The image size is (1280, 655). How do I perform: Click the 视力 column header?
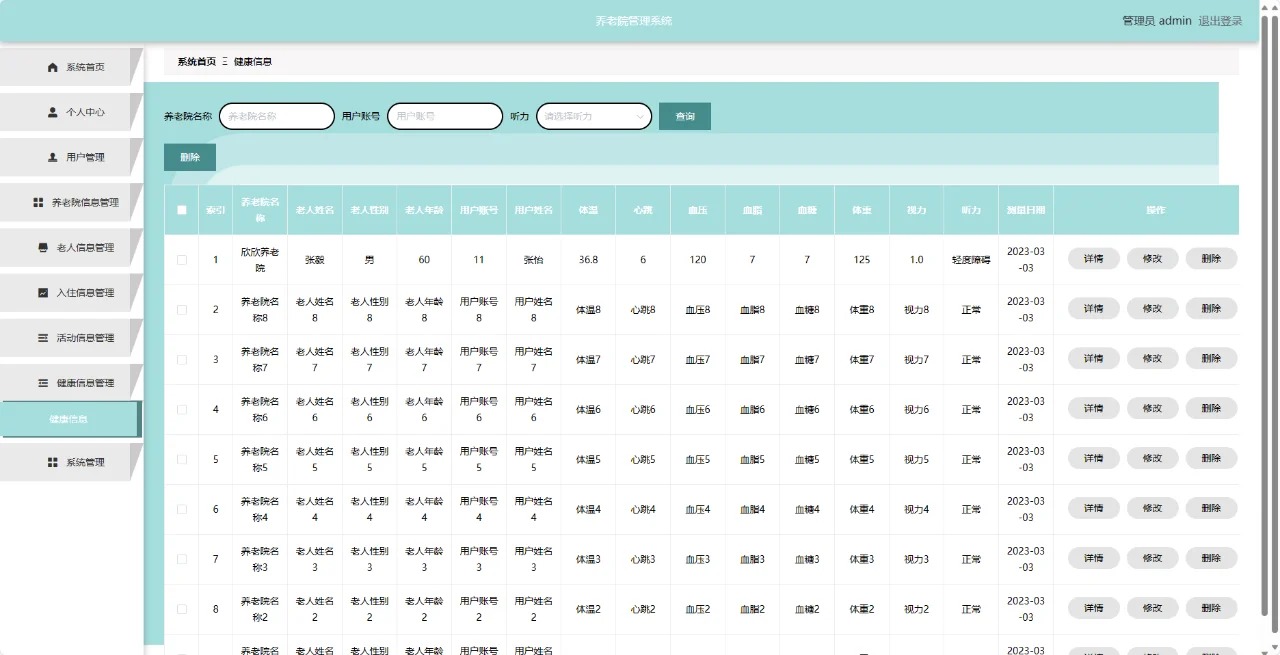click(x=916, y=211)
